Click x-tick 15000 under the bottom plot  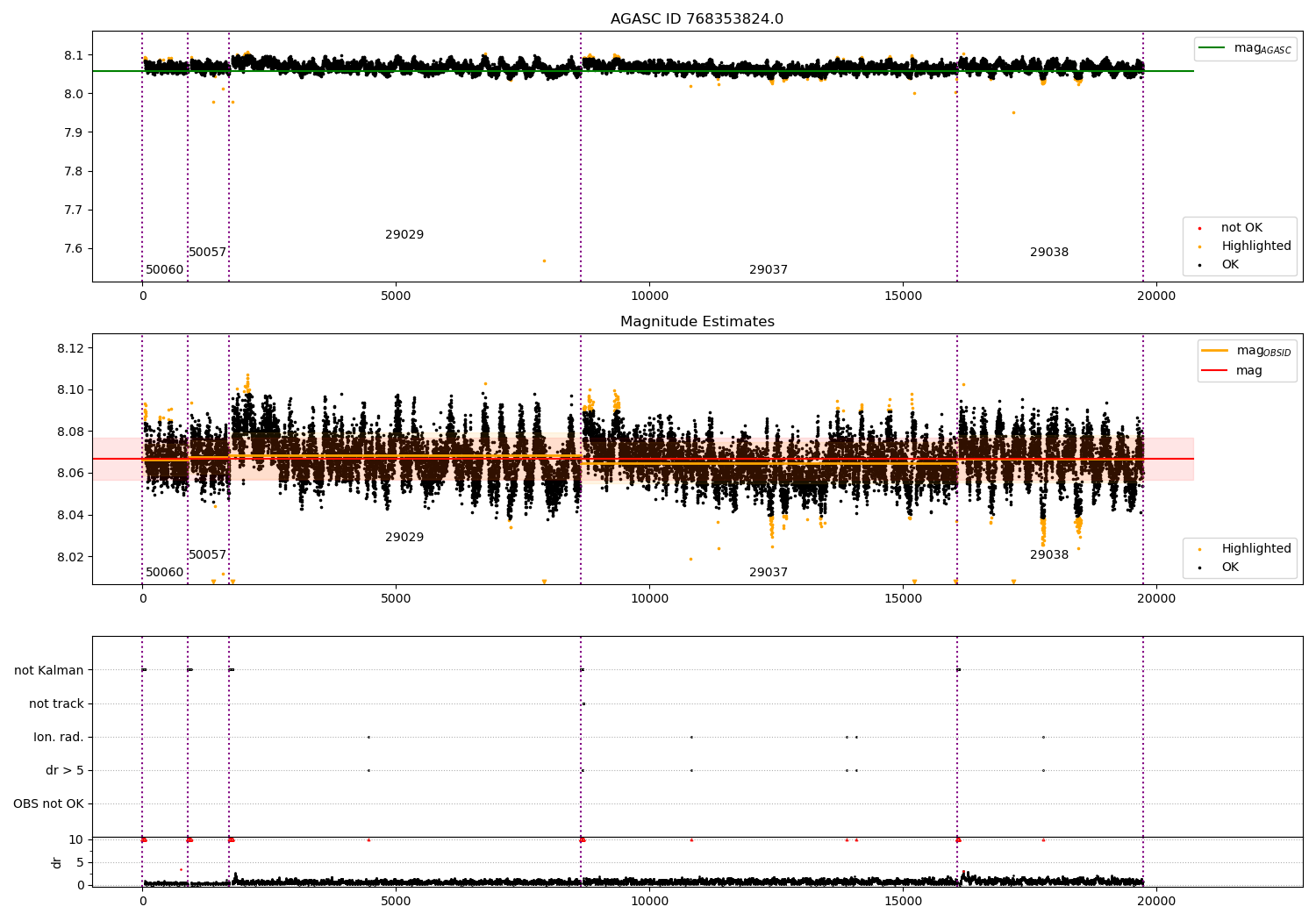coord(903,902)
